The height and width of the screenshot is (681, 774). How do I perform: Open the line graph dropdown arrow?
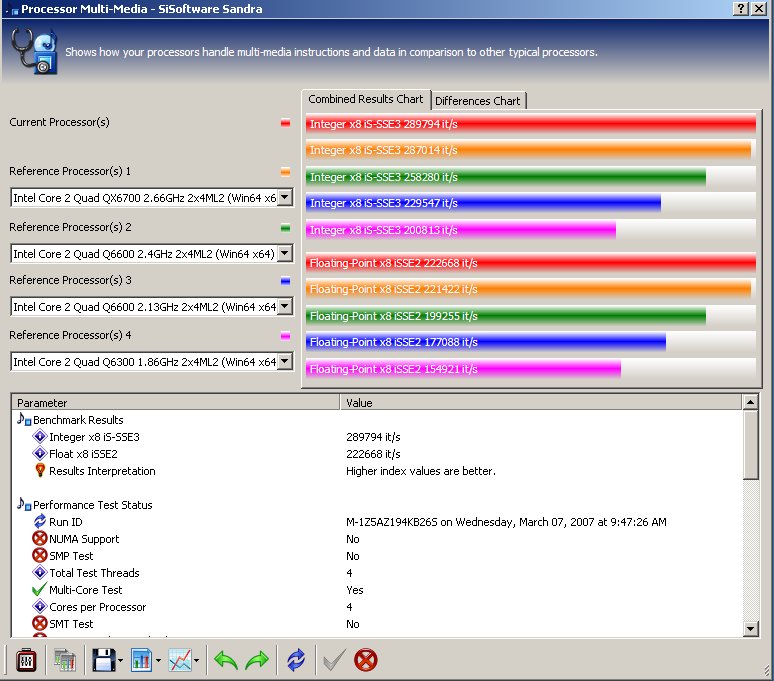tap(196, 661)
